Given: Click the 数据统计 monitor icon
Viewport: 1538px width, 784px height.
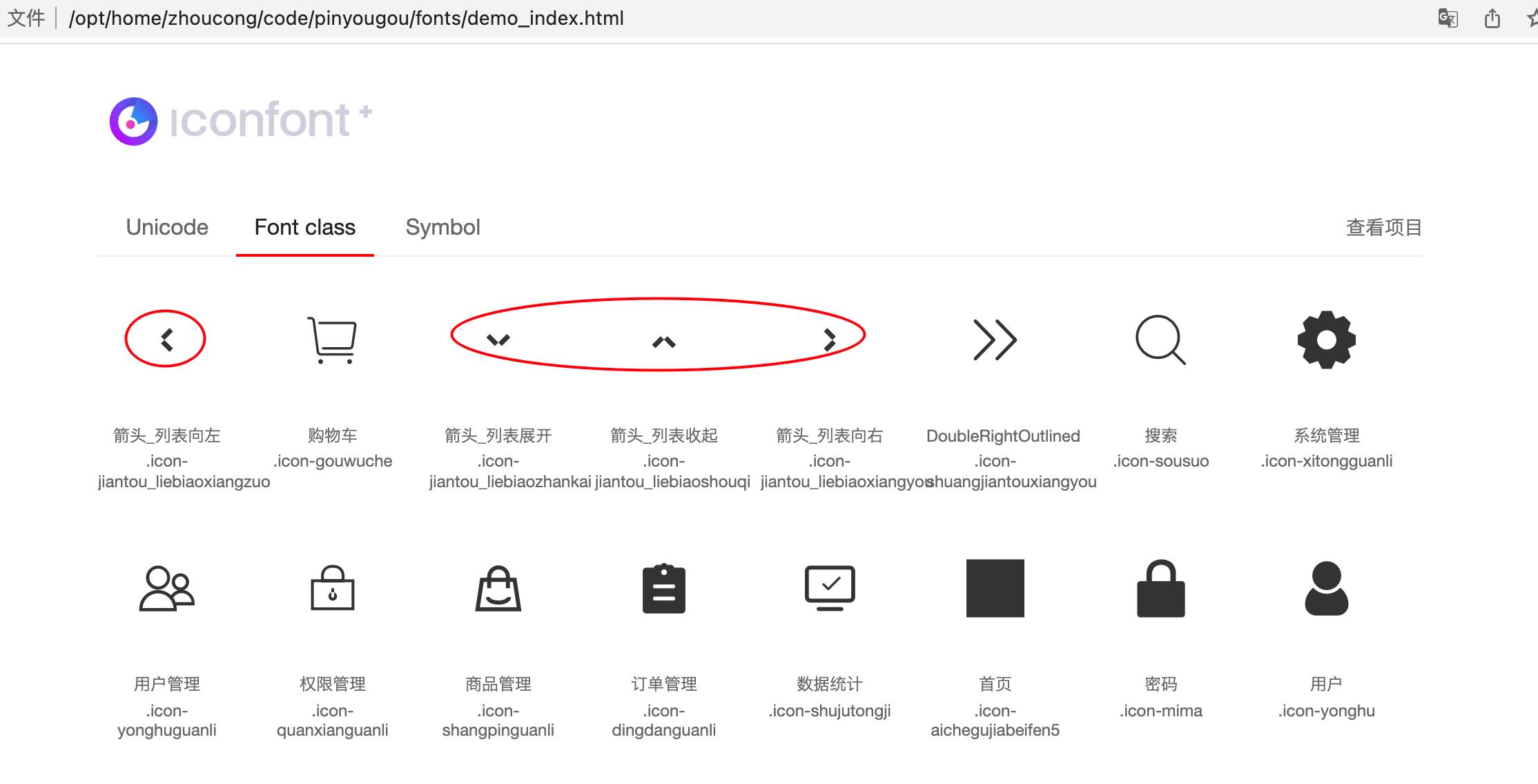Looking at the screenshot, I should (x=830, y=588).
